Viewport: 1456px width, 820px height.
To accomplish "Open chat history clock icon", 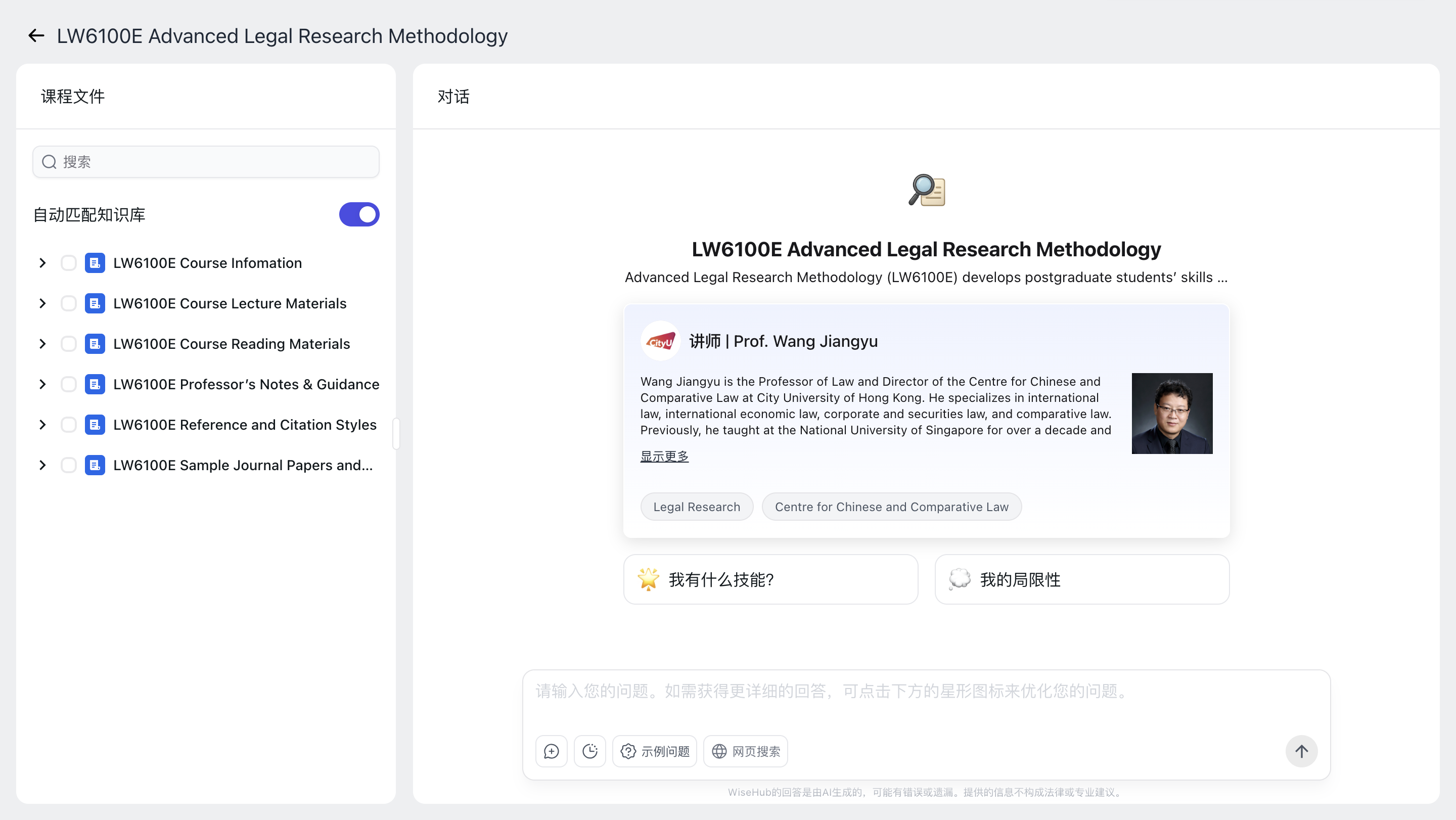I will pyautogui.click(x=589, y=751).
